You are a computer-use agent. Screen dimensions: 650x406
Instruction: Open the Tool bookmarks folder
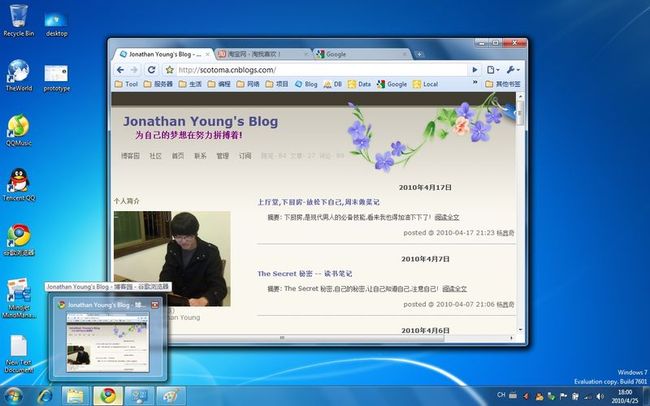point(126,84)
